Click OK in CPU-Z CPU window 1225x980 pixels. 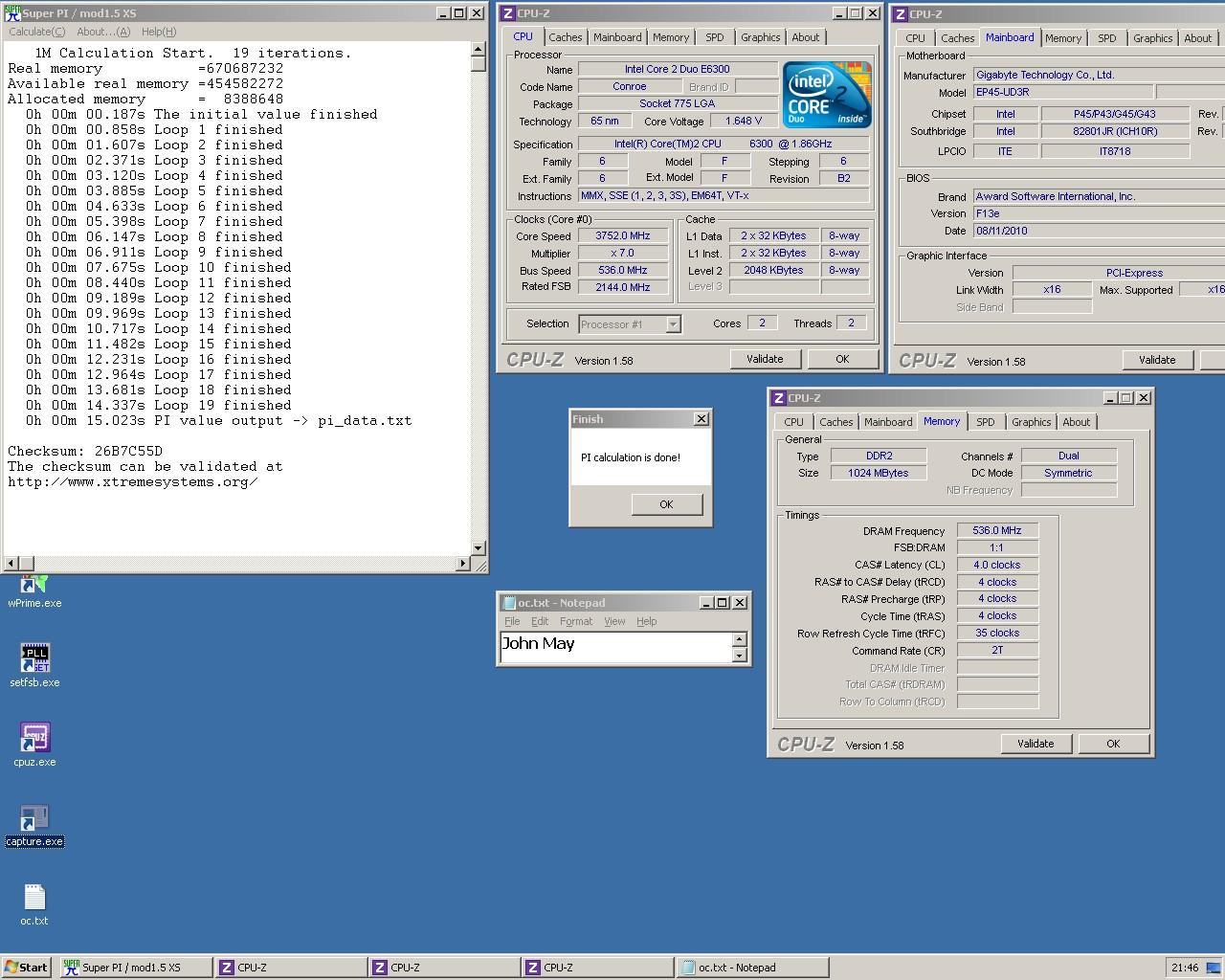[x=842, y=359]
